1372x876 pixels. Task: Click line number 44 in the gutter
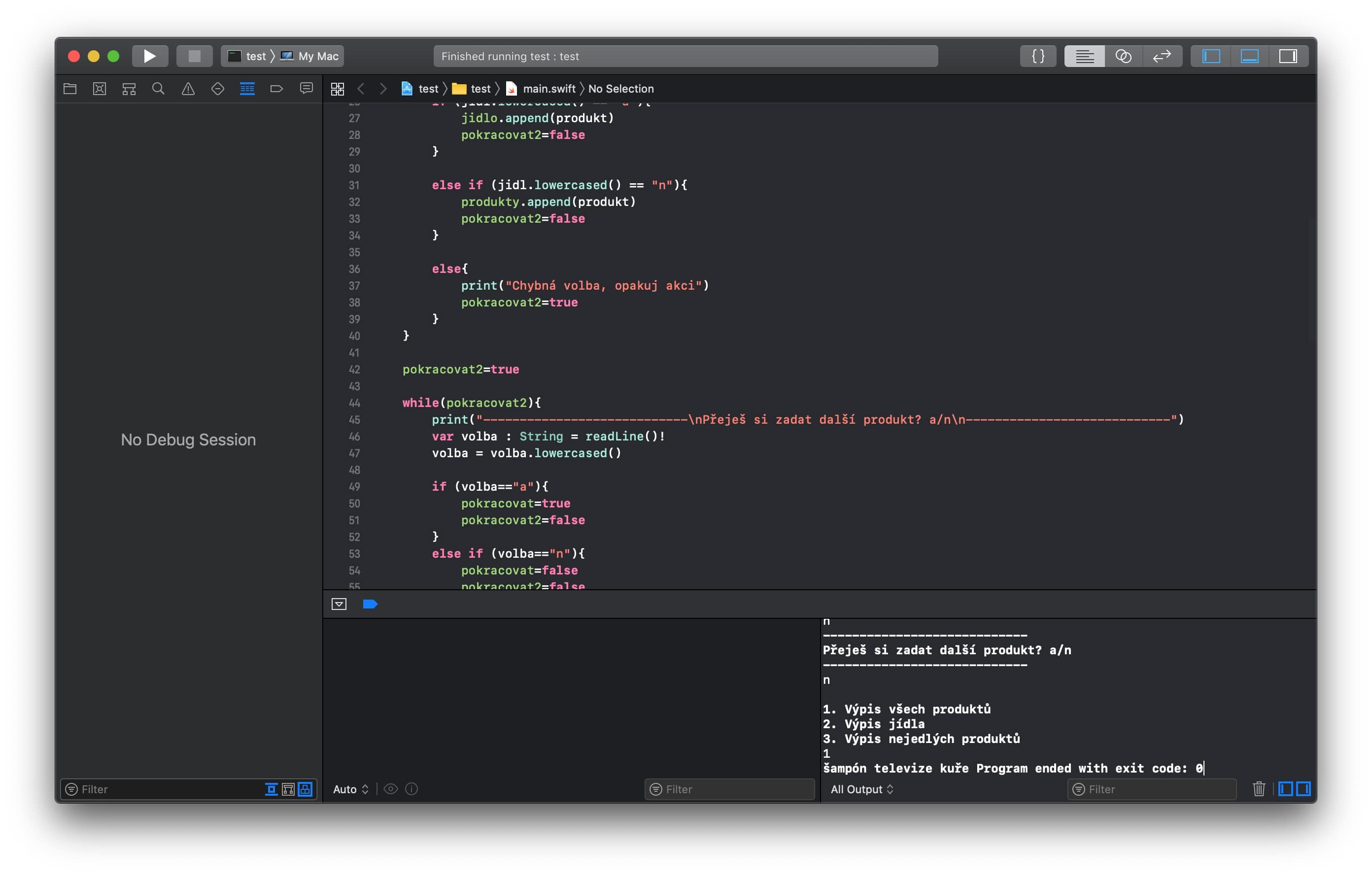[x=354, y=403]
